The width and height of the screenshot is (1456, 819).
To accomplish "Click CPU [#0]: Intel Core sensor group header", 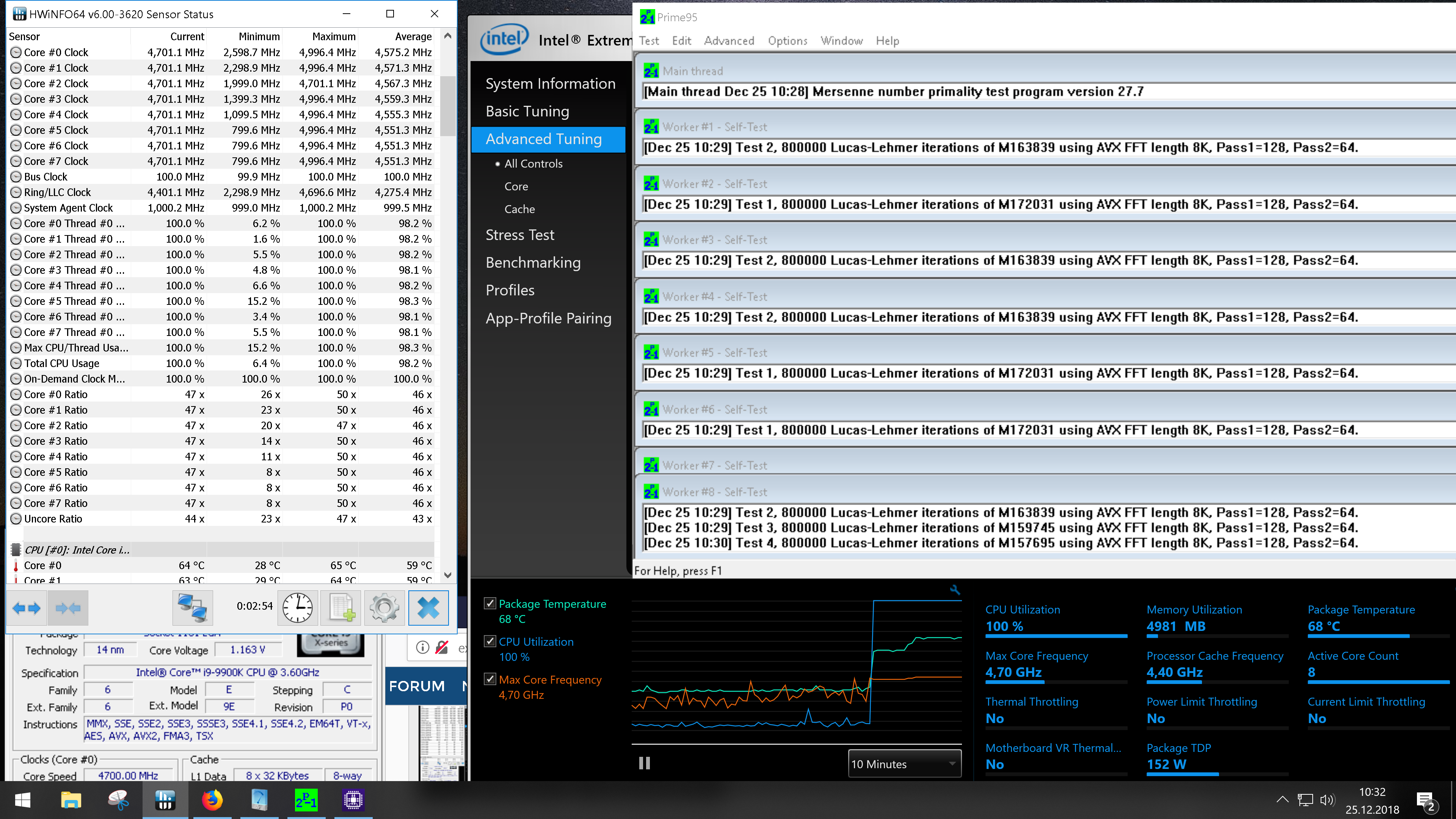I will (221, 549).
